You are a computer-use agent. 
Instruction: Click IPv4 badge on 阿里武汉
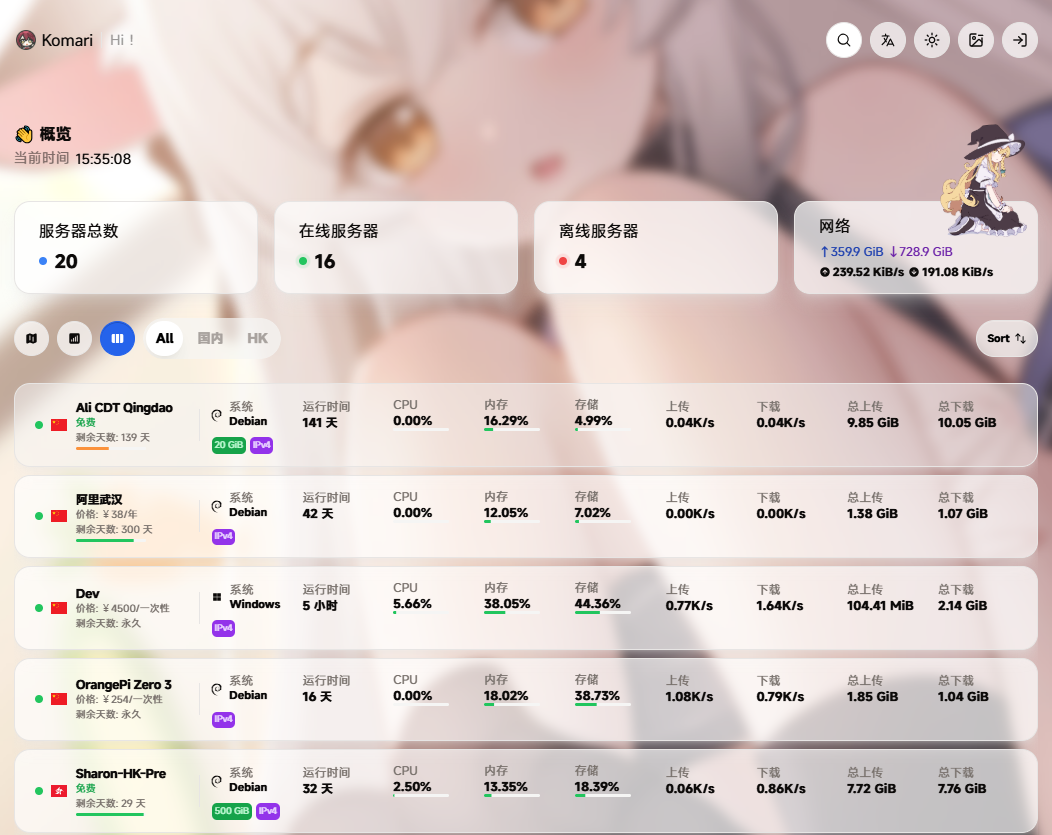pyautogui.click(x=223, y=537)
